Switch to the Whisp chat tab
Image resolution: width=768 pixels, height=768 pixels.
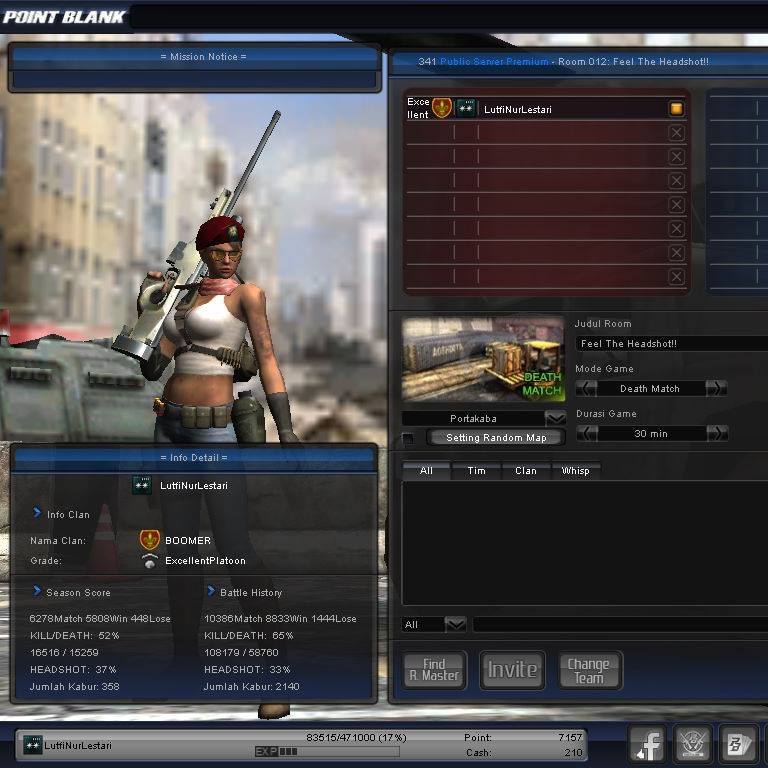[576, 471]
